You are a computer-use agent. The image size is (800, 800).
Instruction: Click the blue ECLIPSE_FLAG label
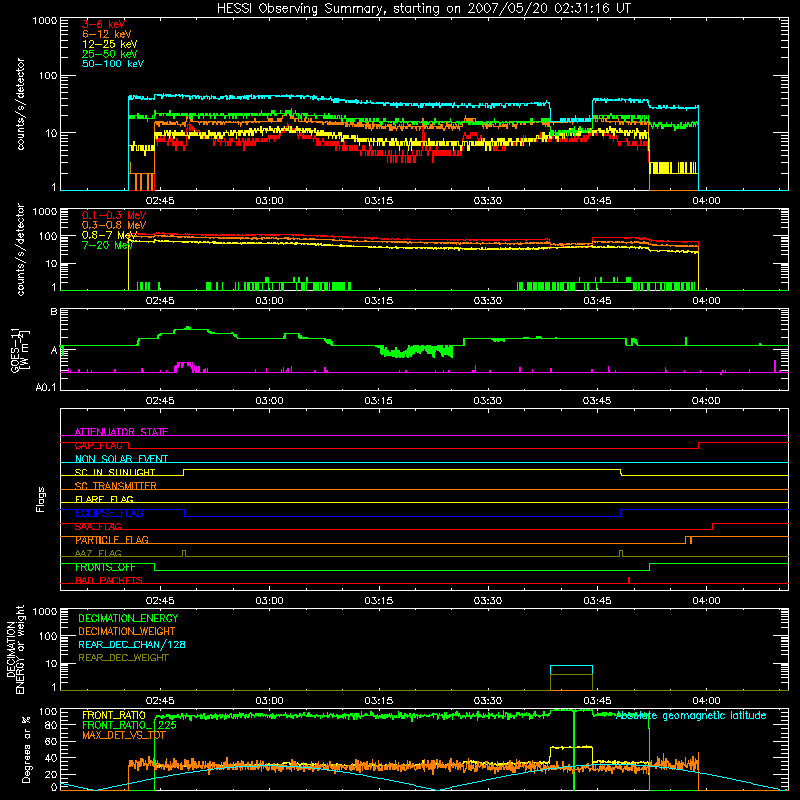(109, 513)
